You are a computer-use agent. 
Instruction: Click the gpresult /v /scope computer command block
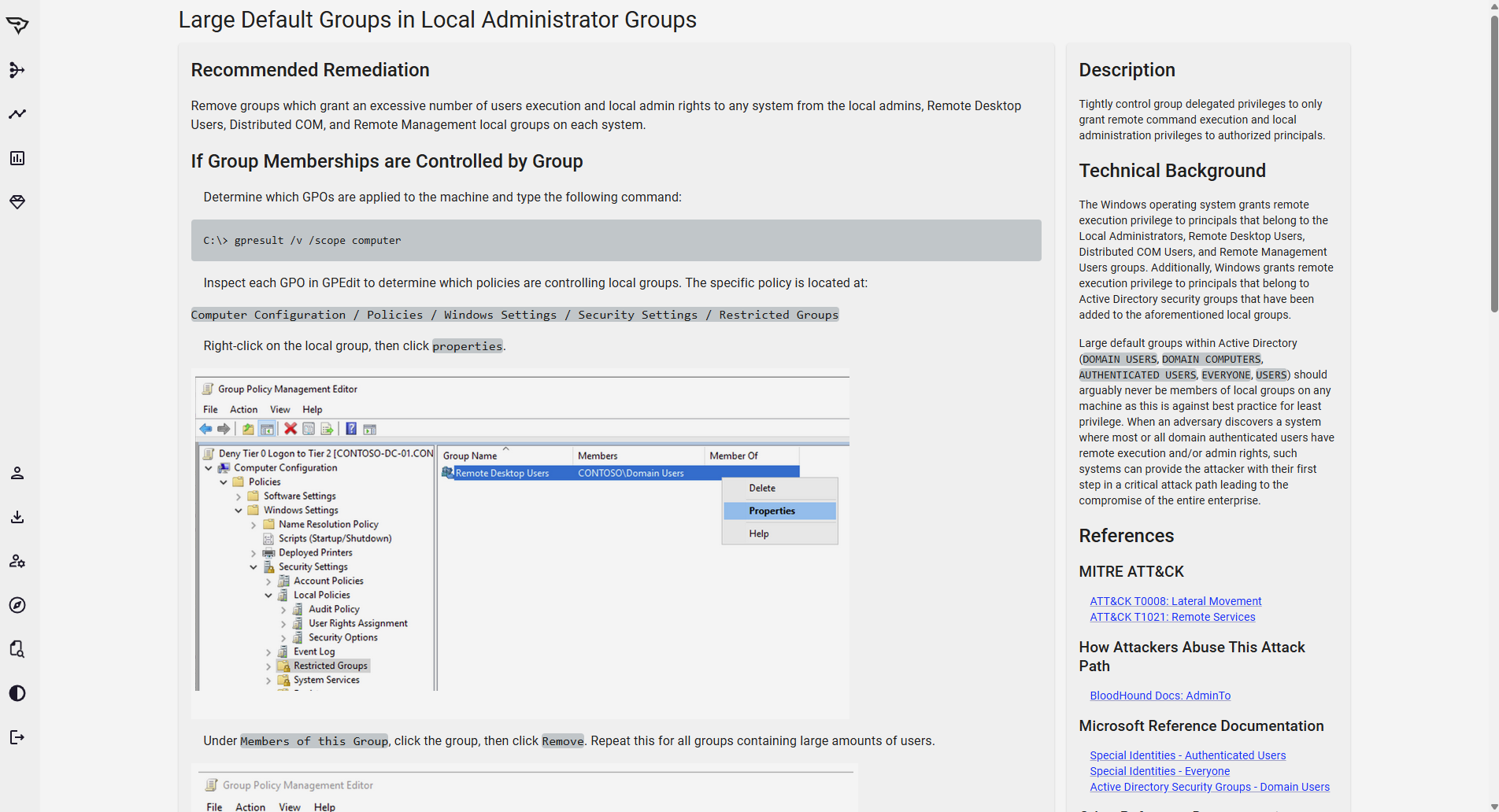[616, 240]
